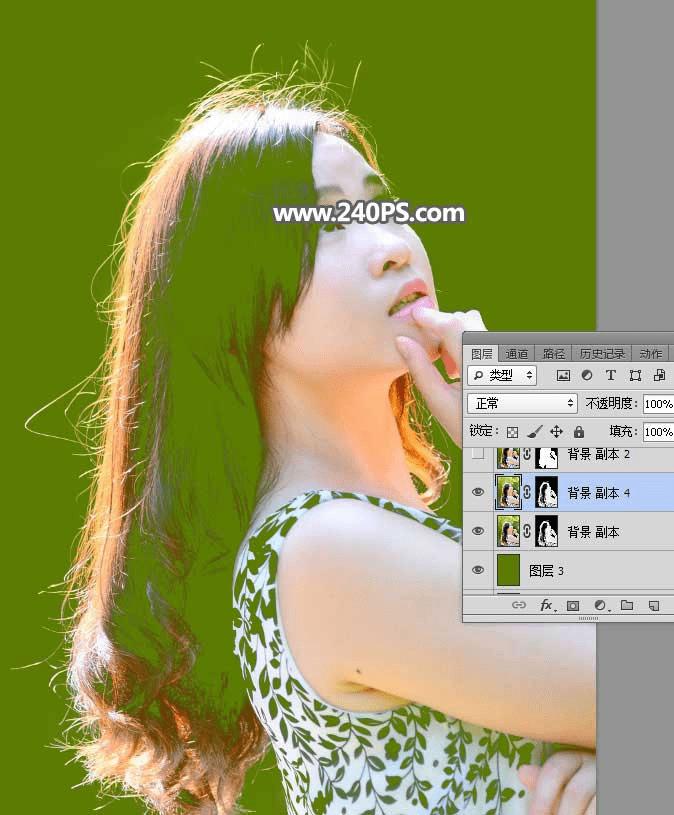Lock layer position icon

click(x=556, y=432)
